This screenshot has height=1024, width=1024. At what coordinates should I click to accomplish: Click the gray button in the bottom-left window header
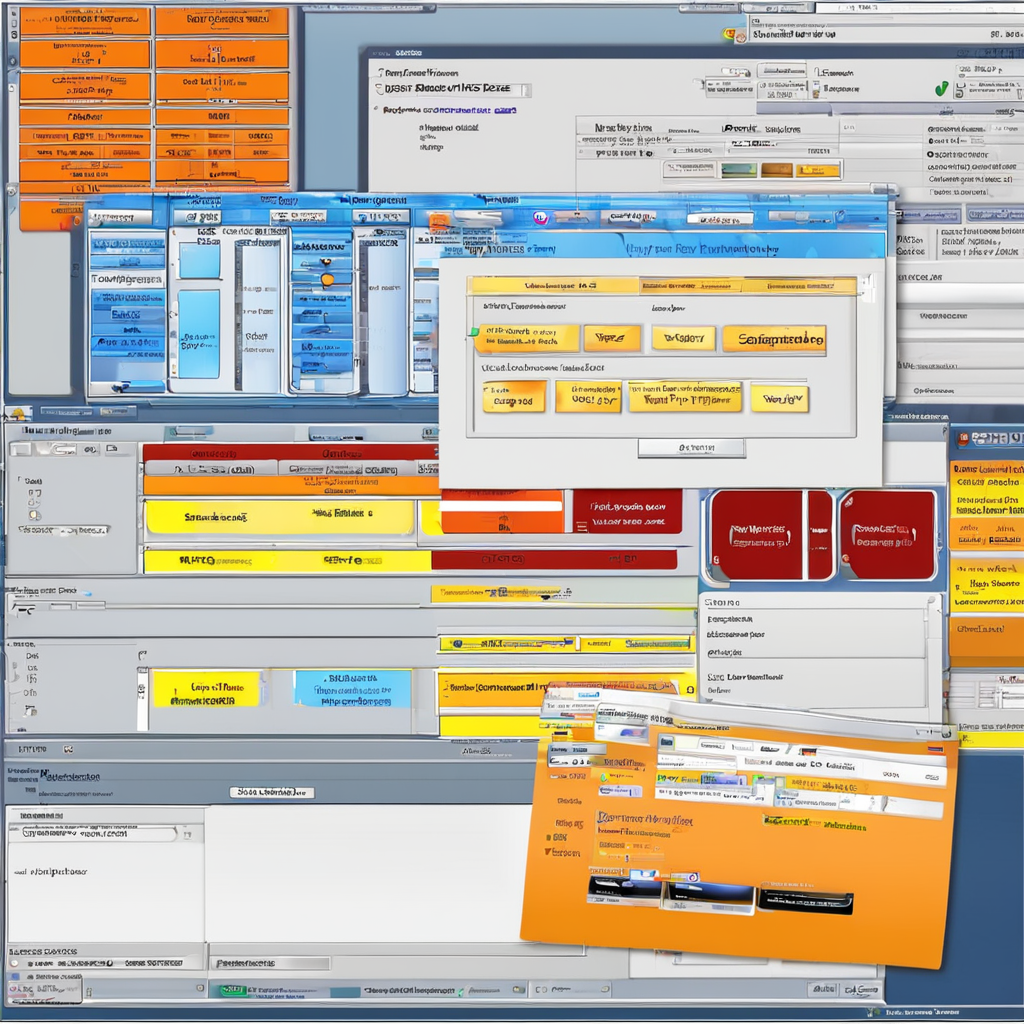[271, 792]
